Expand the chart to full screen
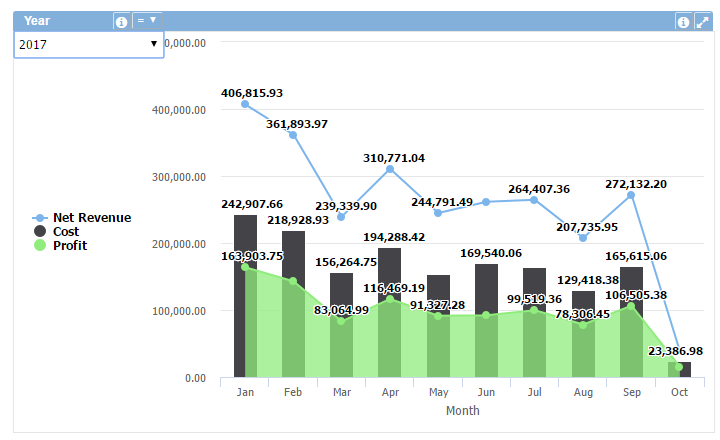 [x=702, y=21]
